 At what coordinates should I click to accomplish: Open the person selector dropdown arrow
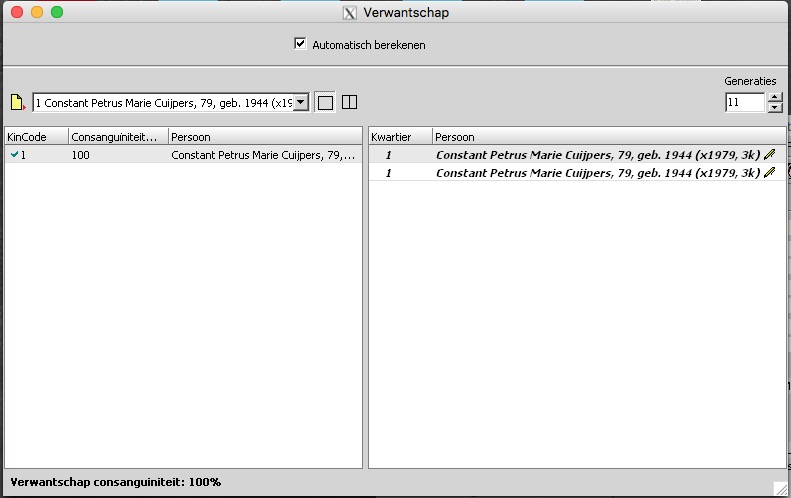[300, 102]
